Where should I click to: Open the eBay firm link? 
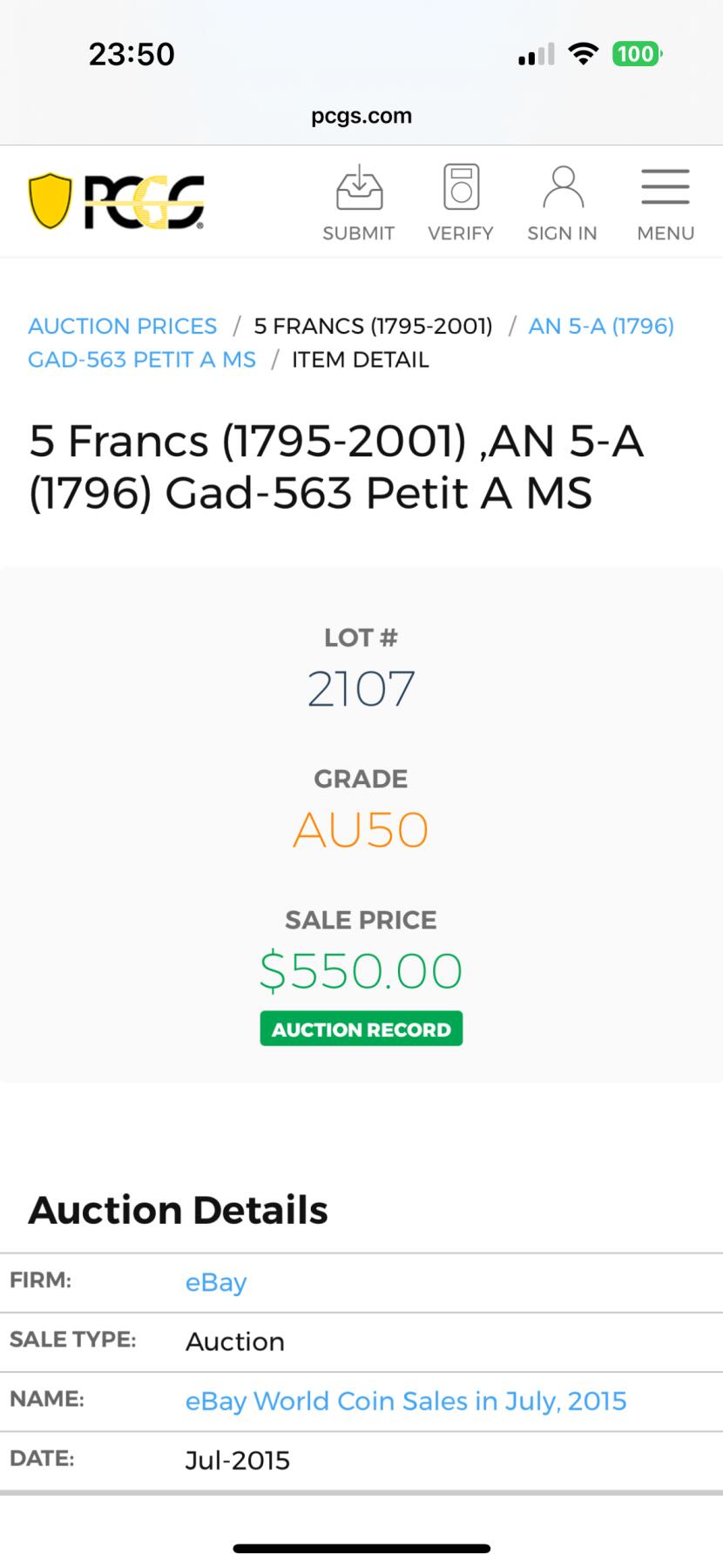[x=216, y=1282]
